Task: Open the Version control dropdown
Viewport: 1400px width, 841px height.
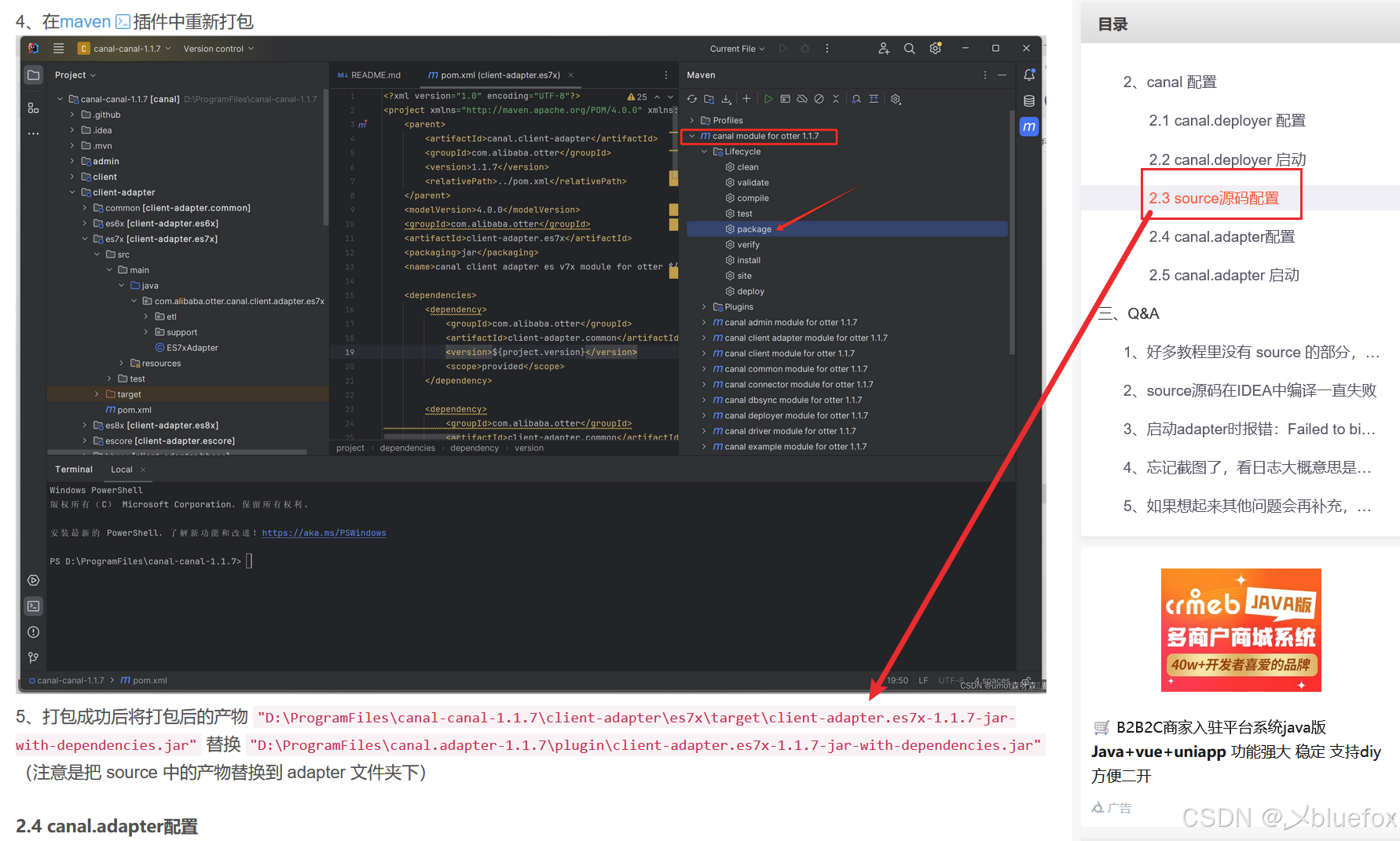Action: [218, 49]
